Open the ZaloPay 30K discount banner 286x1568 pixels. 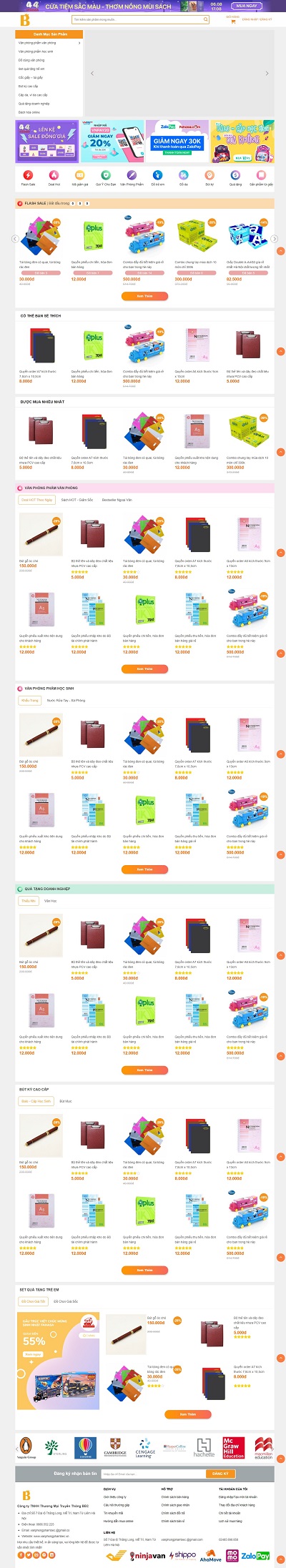(177, 140)
